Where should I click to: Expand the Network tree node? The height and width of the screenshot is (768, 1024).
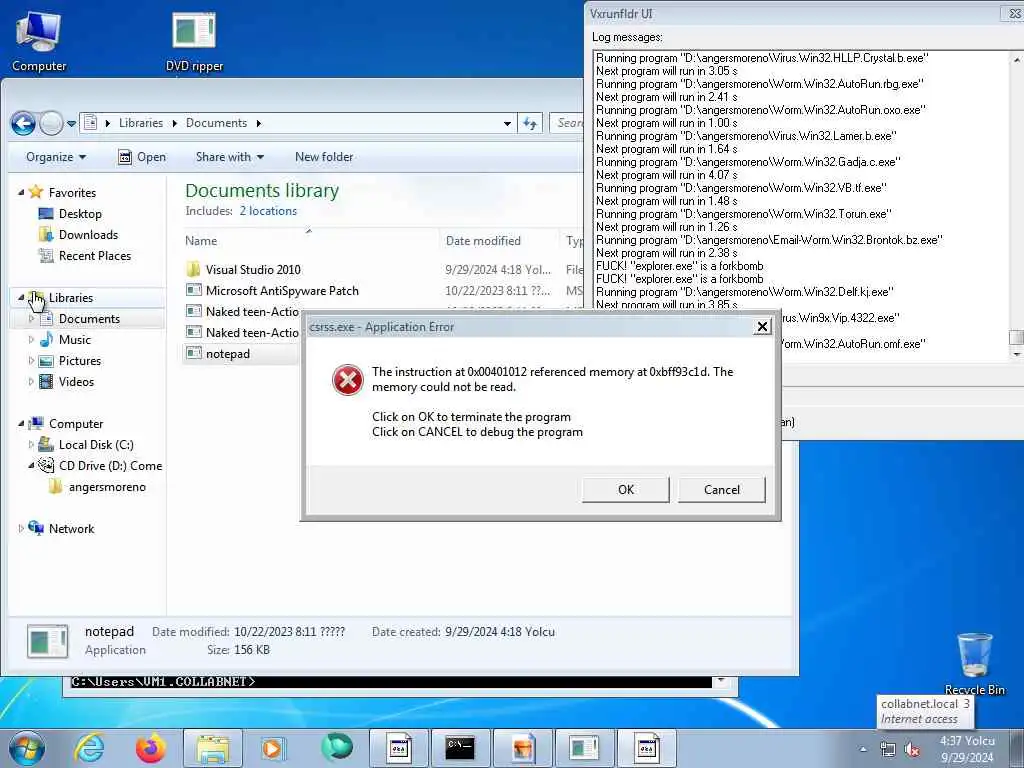click(21, 528)
